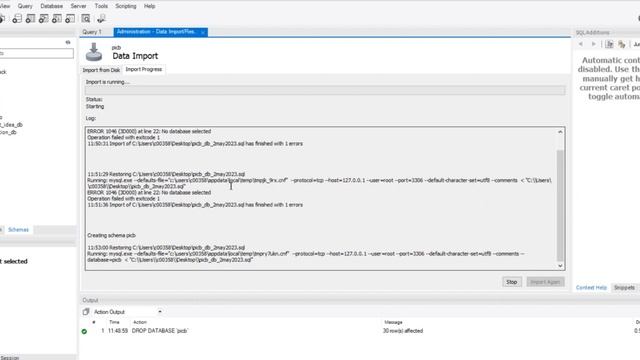Open the Snippets tab
This screenshot has width=640, height=360.
pos(624,288)
